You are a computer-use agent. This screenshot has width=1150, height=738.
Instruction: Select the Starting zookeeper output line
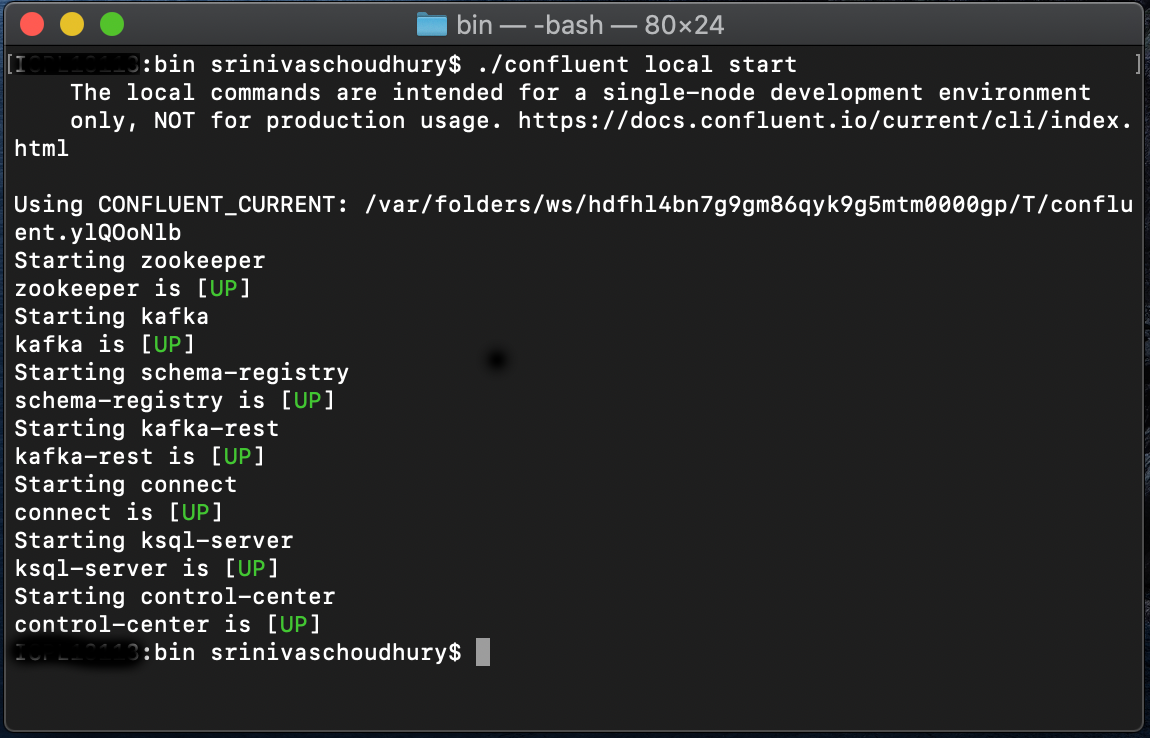[x=139, y=260]
